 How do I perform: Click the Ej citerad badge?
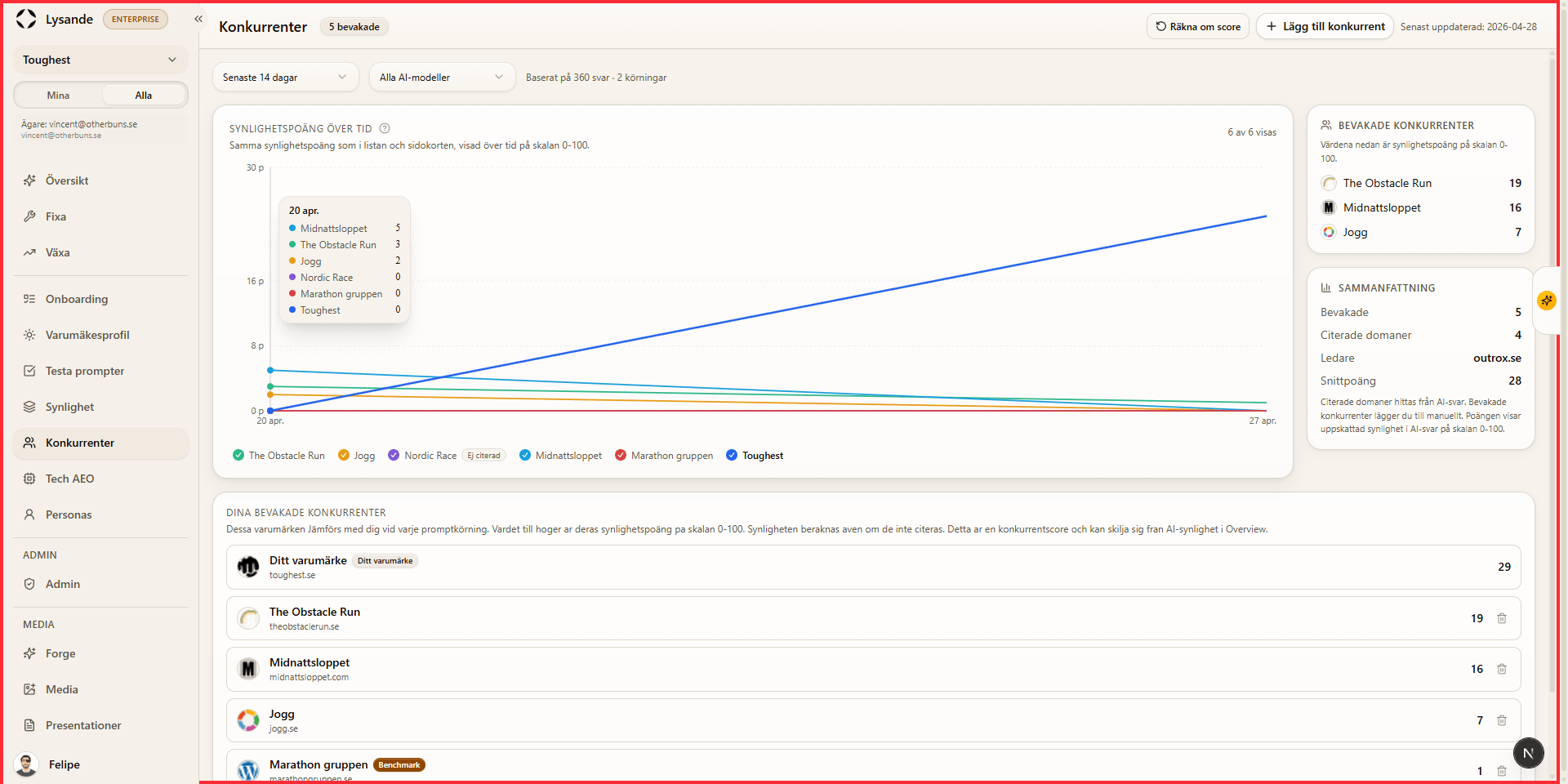(x=484, y=456)
